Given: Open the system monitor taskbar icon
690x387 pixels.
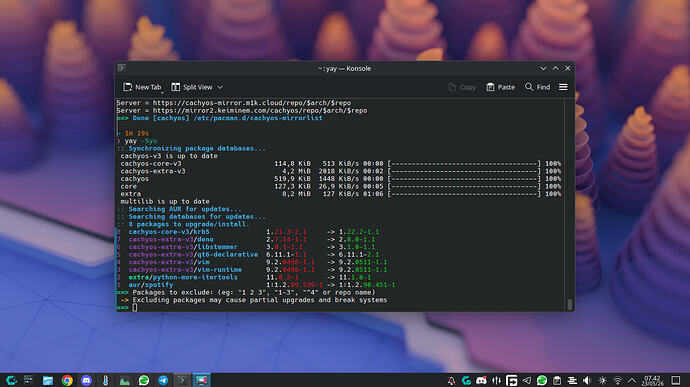Looking at the screenshot, I should pos(29,380).
